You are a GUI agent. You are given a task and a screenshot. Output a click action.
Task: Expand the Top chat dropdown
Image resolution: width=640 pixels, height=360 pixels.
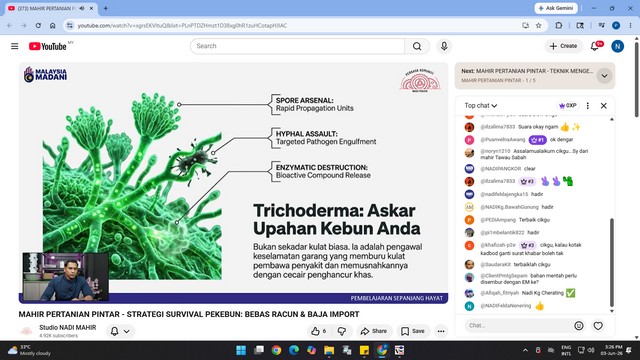pyautogui.click(x=481, y=106)
